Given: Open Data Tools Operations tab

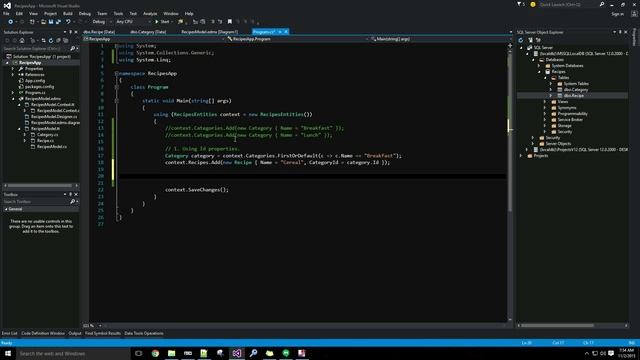Looking at the screenshot, I should coord(144,333).
